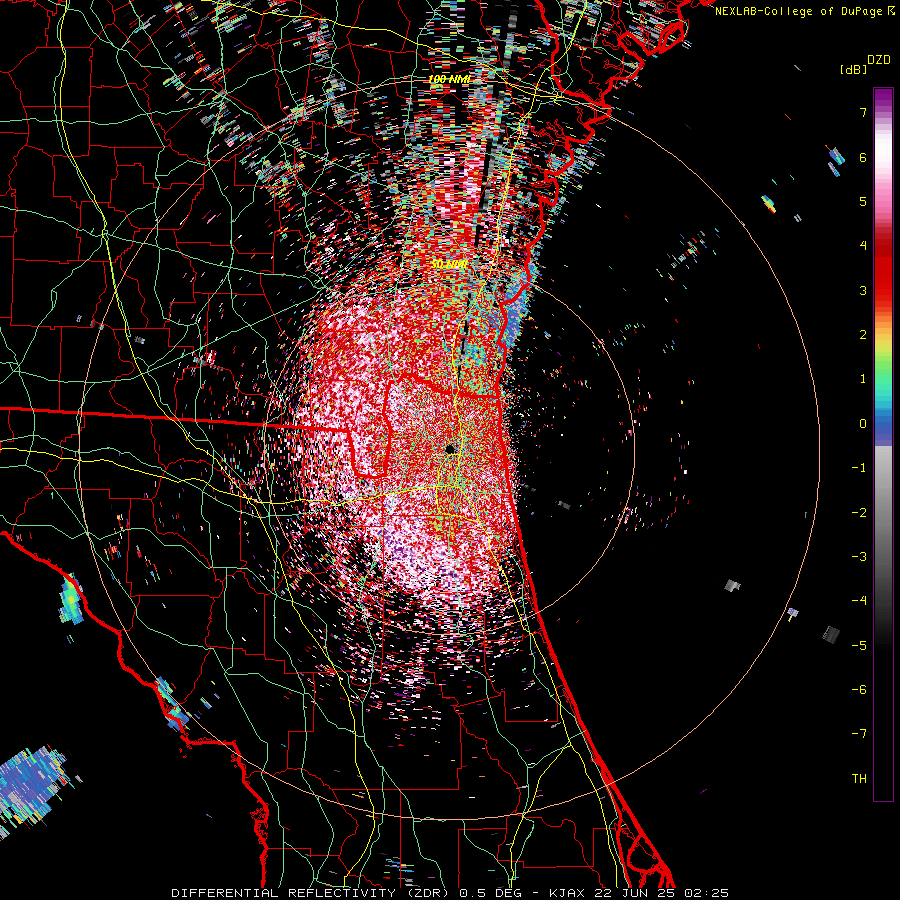The width and height of the screenshot is (900, 900).
Task: Click the 6 value on the color scale
Action: tap(863, 157)
